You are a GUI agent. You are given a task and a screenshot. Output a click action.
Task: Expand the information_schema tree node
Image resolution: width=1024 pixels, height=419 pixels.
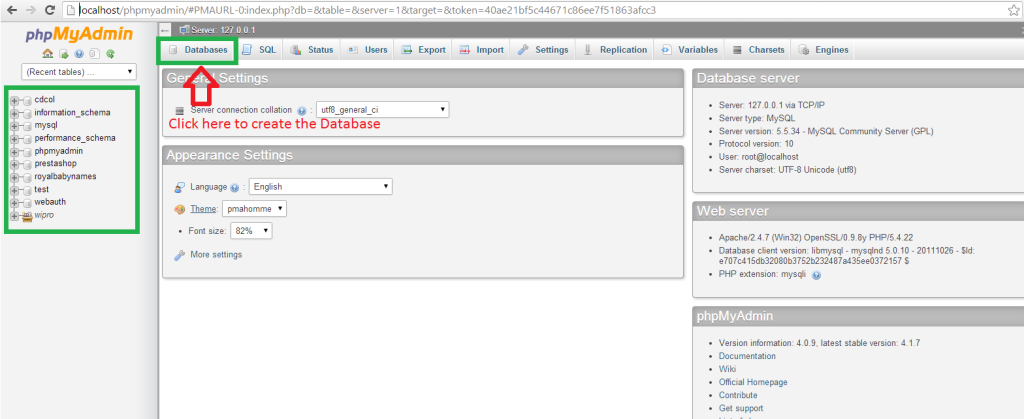[x=14, y=113]
